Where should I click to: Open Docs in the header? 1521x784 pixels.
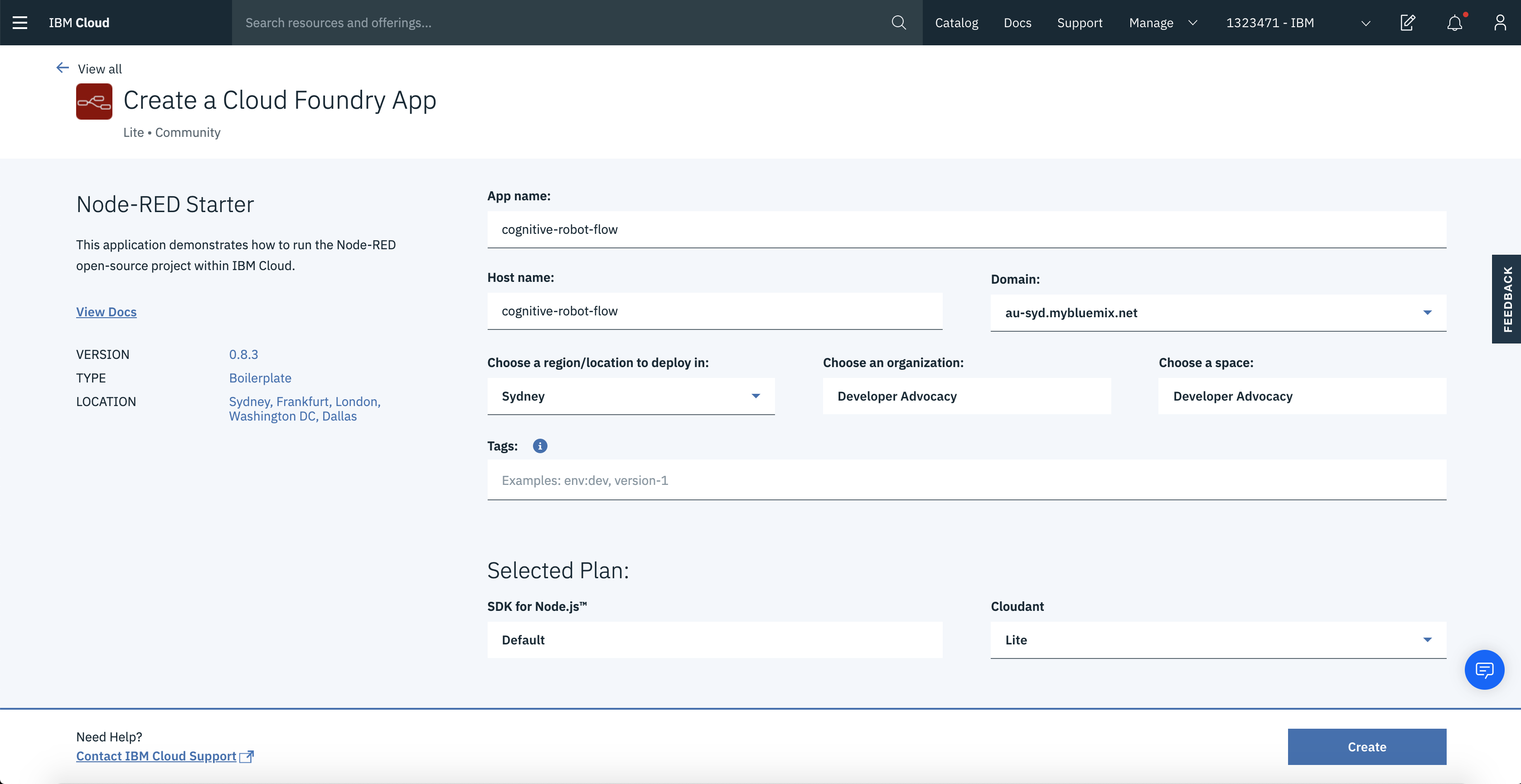1017,23
